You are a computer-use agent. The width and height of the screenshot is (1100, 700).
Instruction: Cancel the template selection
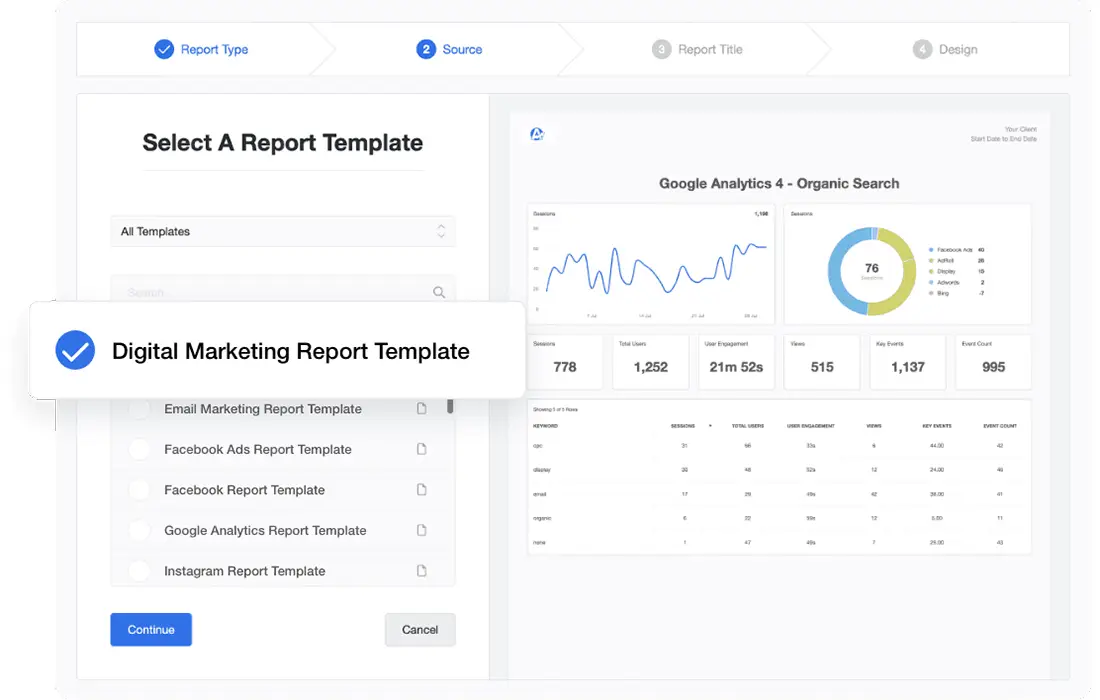[419, 629]
